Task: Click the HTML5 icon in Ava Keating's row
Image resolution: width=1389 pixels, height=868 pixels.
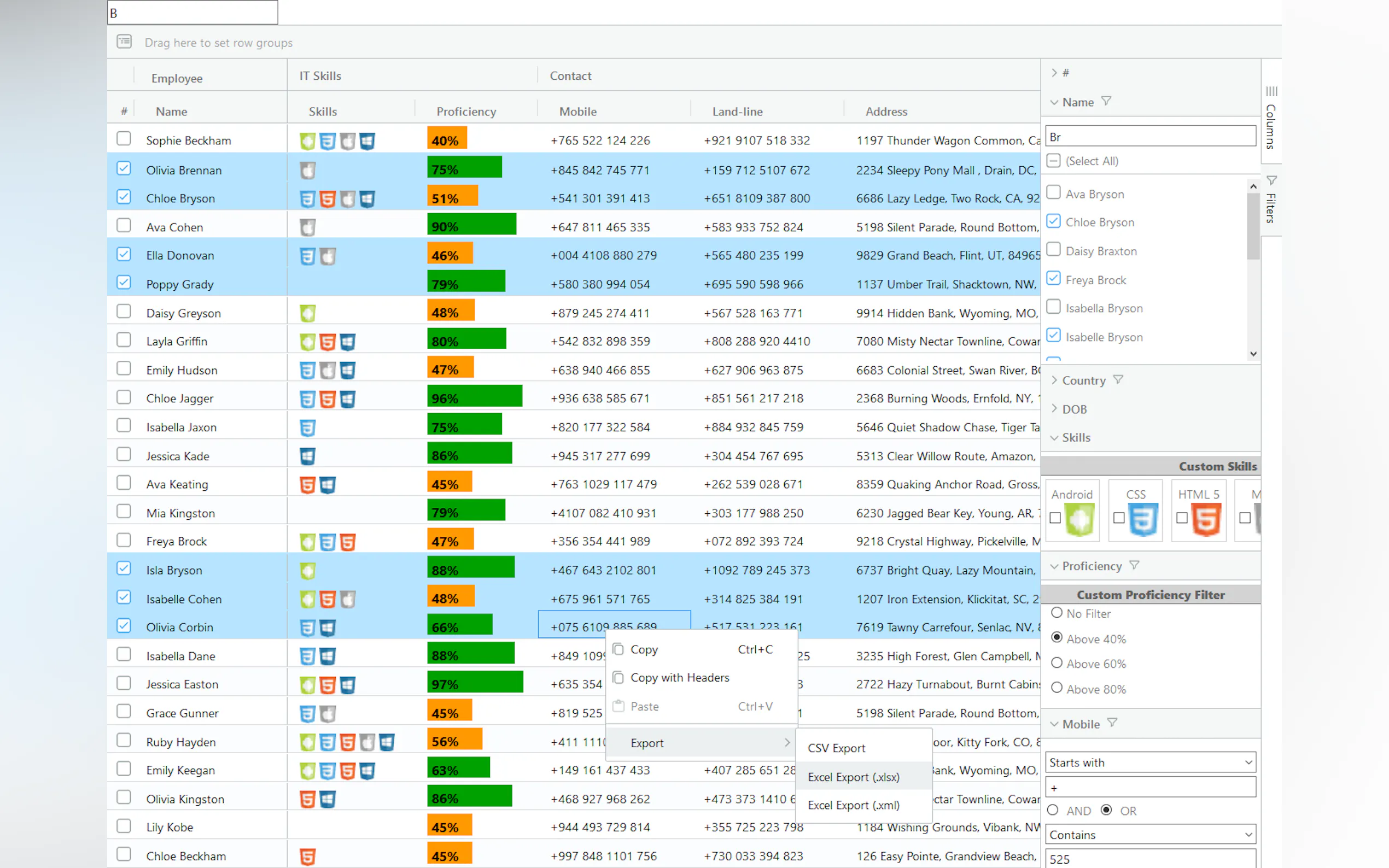Action: pyautogui.click(x=308, y=484)
